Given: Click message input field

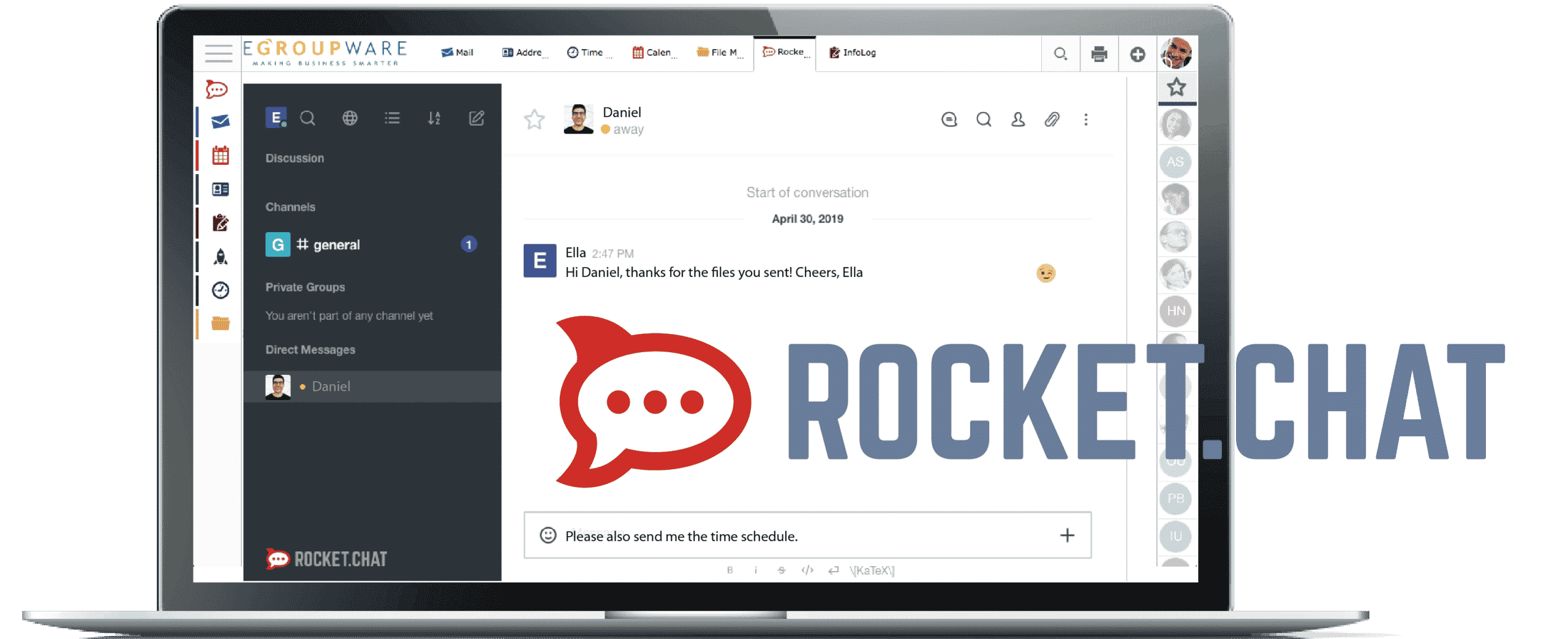Looking at the screenshot, I should 807,535.
